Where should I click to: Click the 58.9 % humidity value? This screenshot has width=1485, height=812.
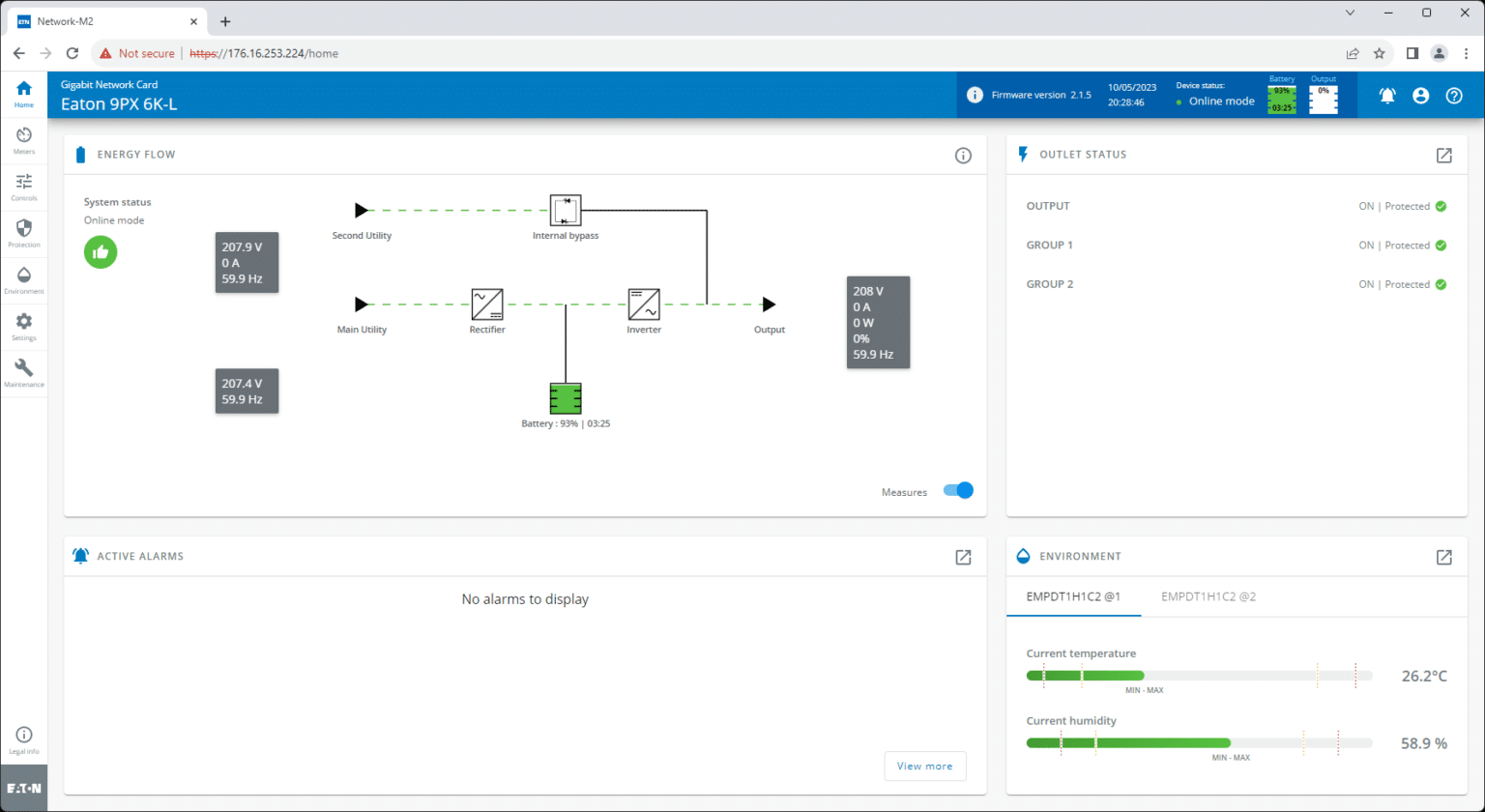pos(1424,743)
